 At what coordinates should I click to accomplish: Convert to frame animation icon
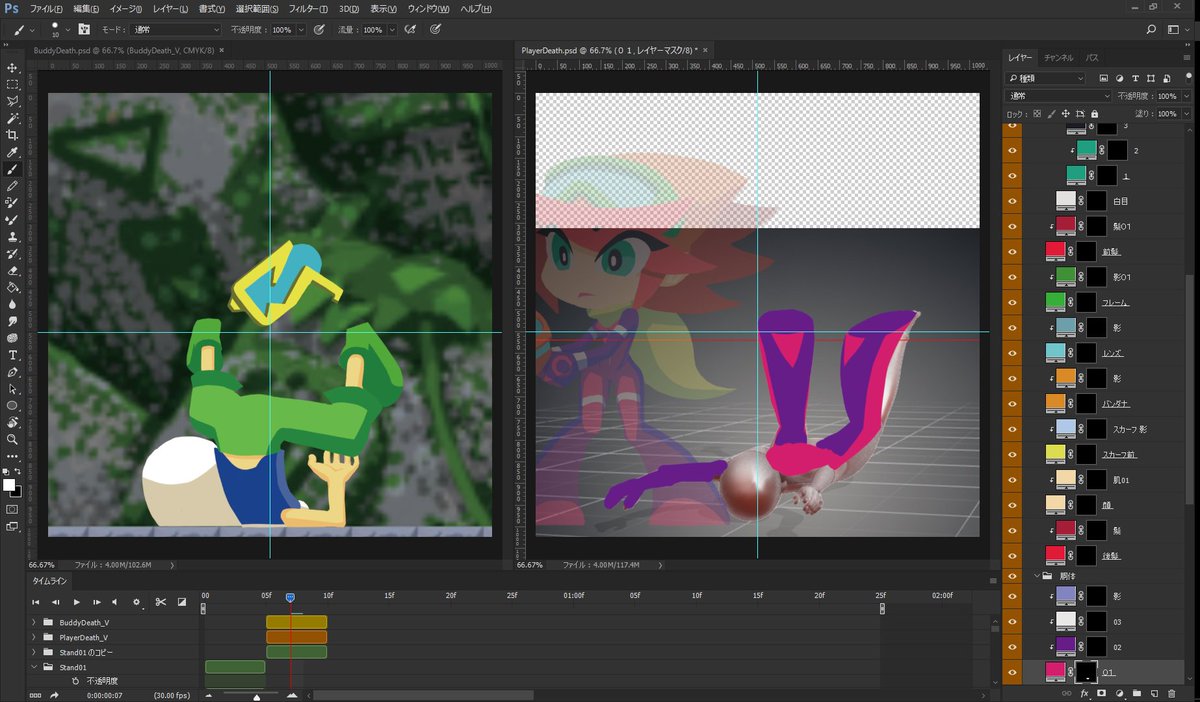(35, 695)
